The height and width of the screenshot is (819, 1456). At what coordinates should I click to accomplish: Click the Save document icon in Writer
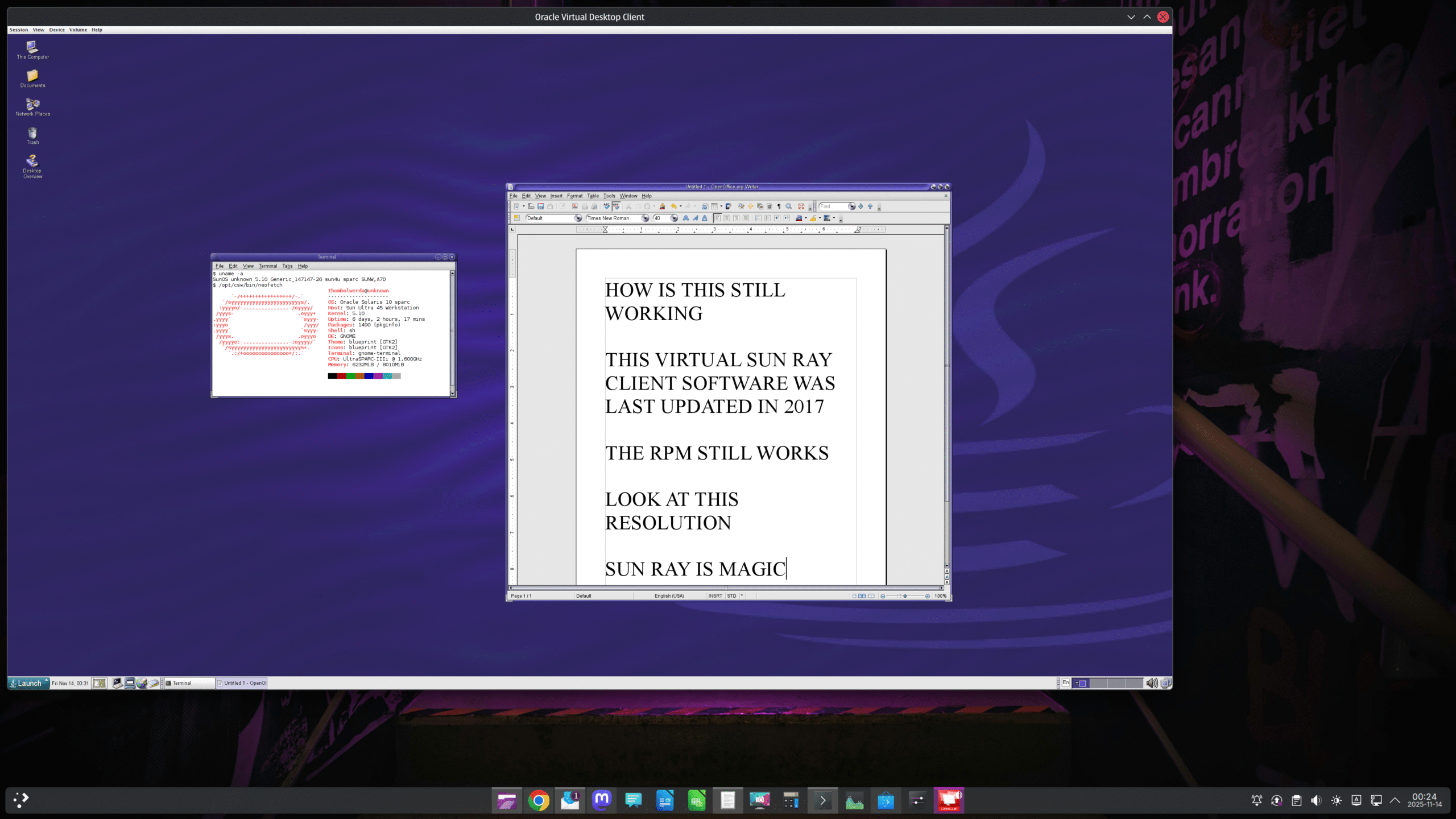click(540, 206)
